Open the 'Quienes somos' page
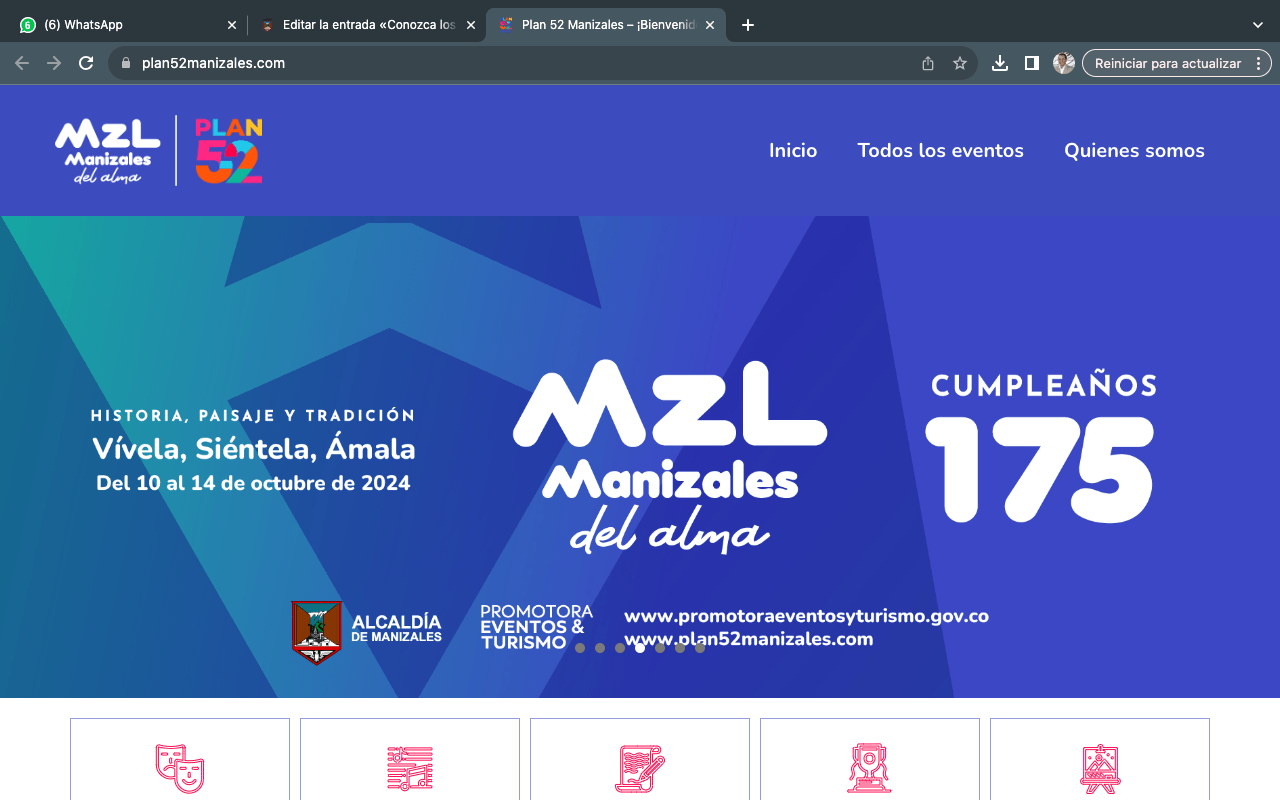Image resolution: width=1280 pixels, height=800 pixels. coord(1134,151)
